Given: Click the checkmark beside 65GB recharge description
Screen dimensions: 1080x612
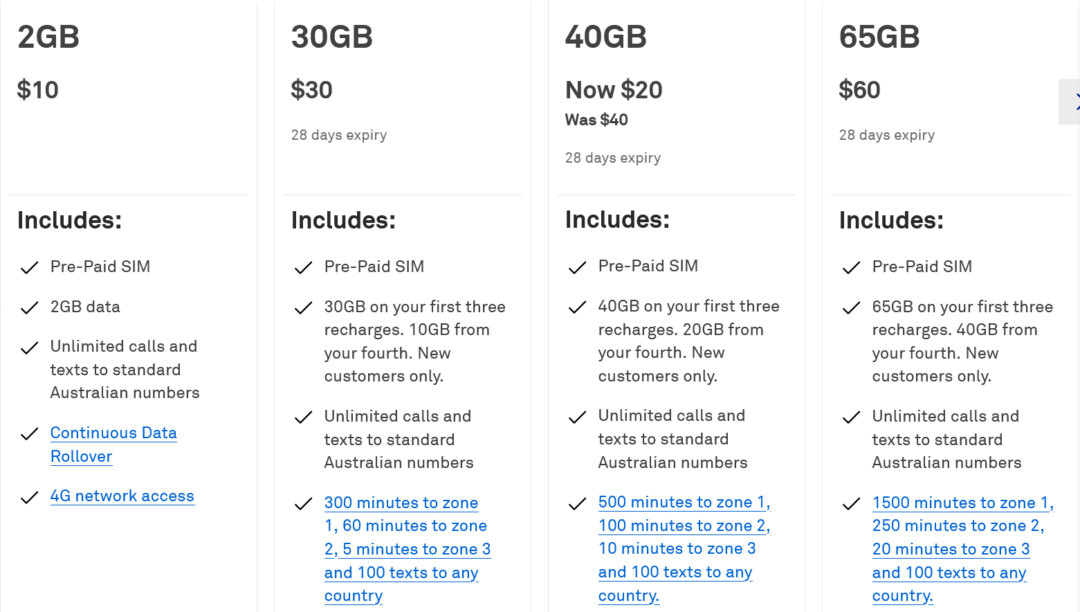Looking at the screenshot, I should [851, 308].
